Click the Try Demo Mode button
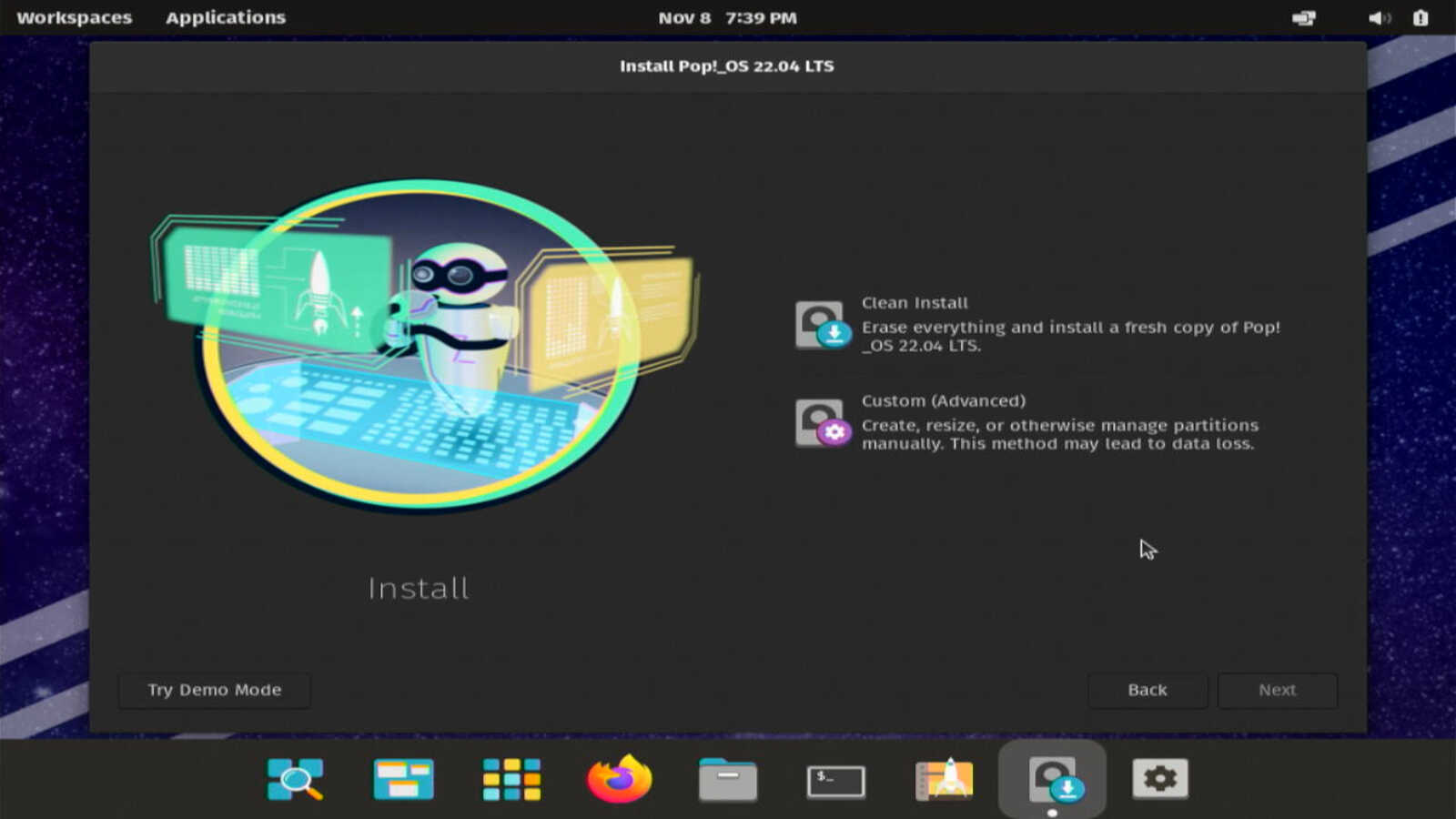This screenshot has width=1456, height=819. [x=215, y=690]
